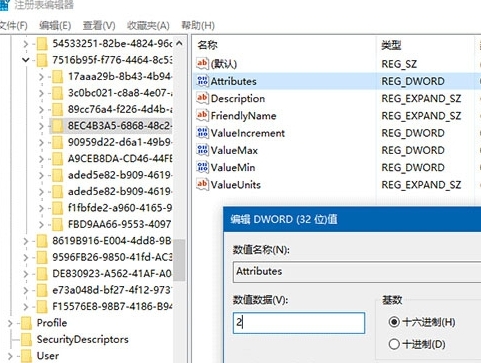Open the 文件(F) menu
This screenshot has height=363, width=481.
click(x=13, y=26)
